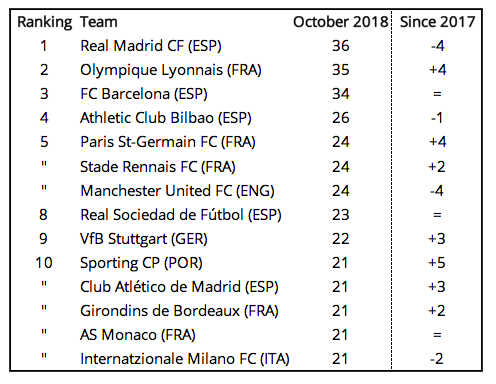The image size is (496, 384).
Task: Select the October 2018 column header
Action: coord(341,22)
